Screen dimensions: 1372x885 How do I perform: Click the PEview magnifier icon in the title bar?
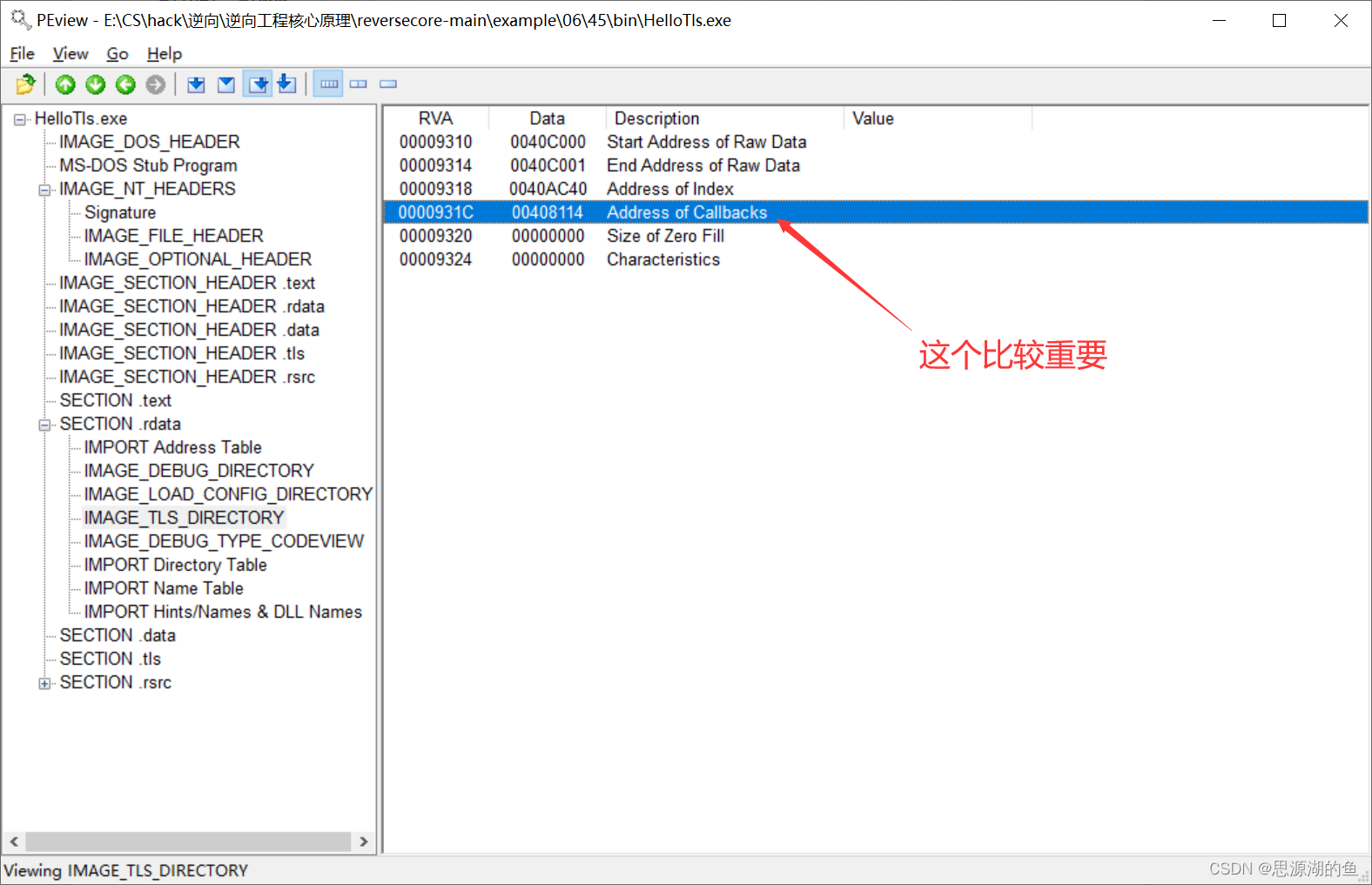pyautogui.click(x=20, y=19)
